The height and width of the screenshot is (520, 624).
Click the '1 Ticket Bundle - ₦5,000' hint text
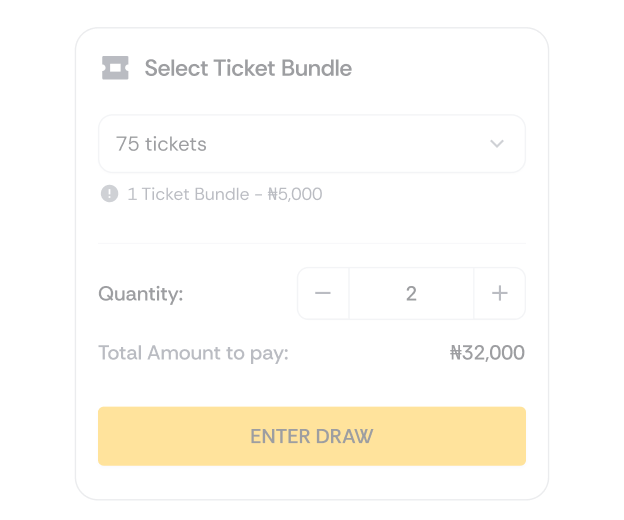pyautogui.click(x=225, y=194)
